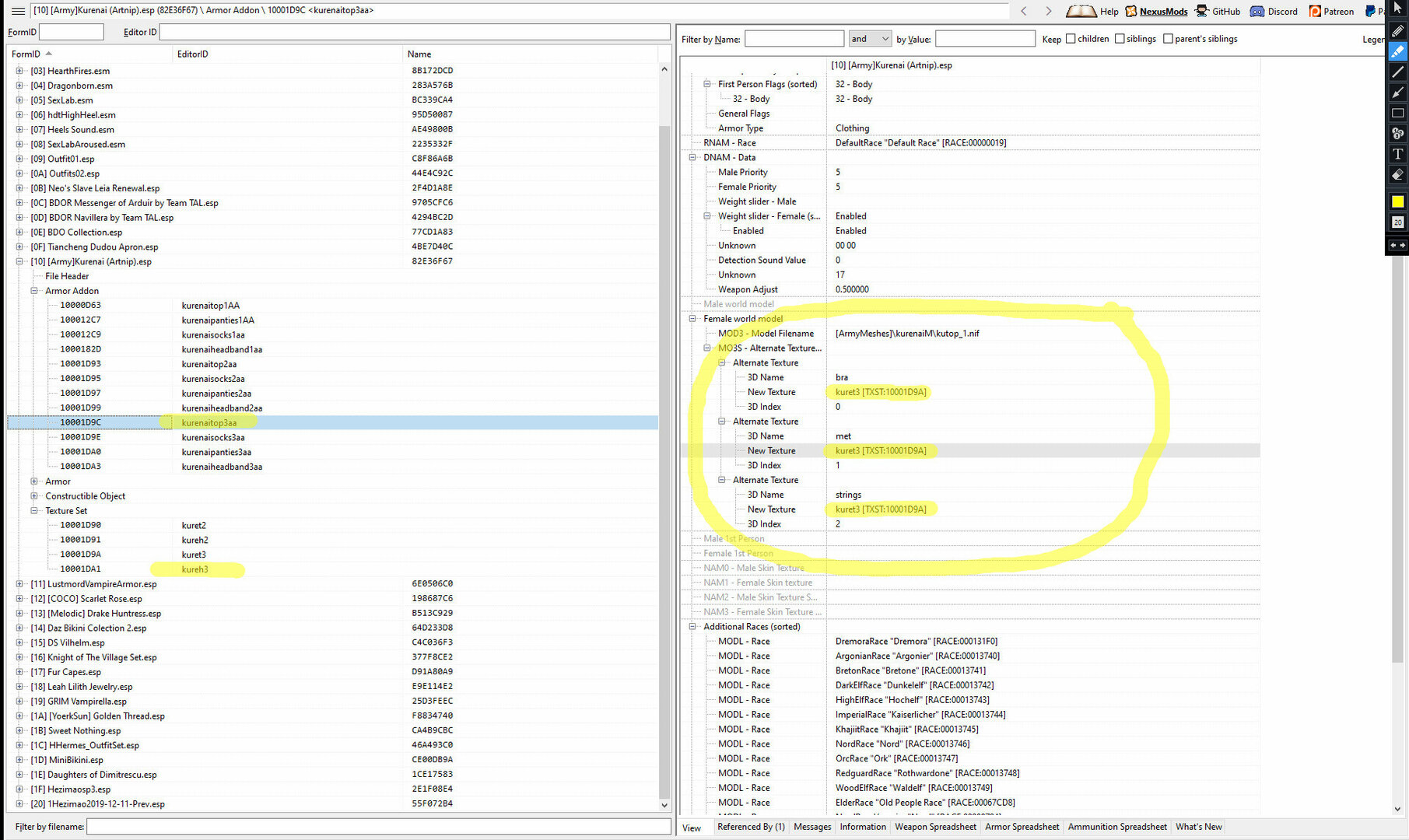Image resolution: width=1409 pixels, height=840 pixels.
Task: Collapse the [10] [Army]Kurenai (Artnip).esp node
Action: (19, 261)
